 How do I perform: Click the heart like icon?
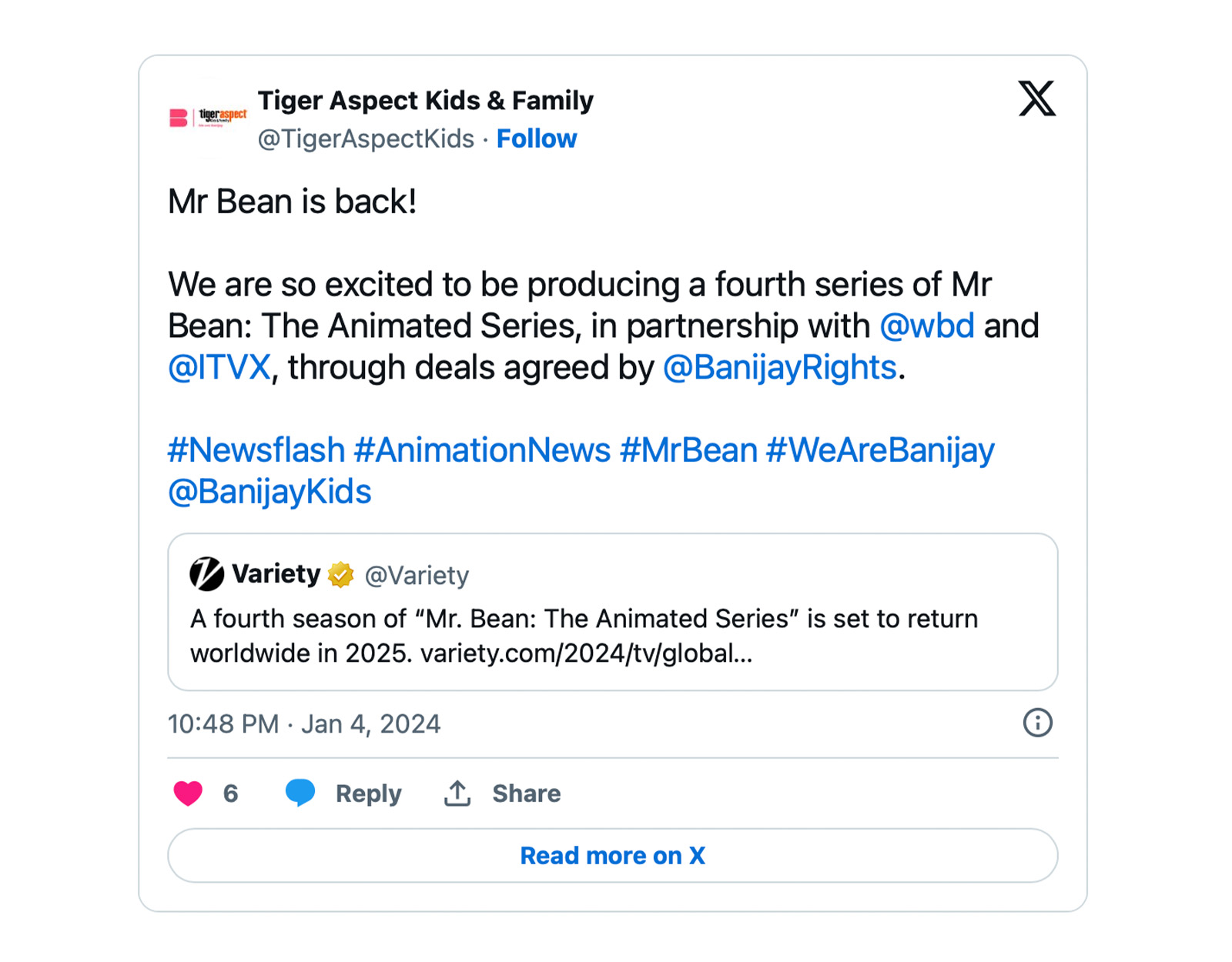pyautogui.click(x=188, y=793)
